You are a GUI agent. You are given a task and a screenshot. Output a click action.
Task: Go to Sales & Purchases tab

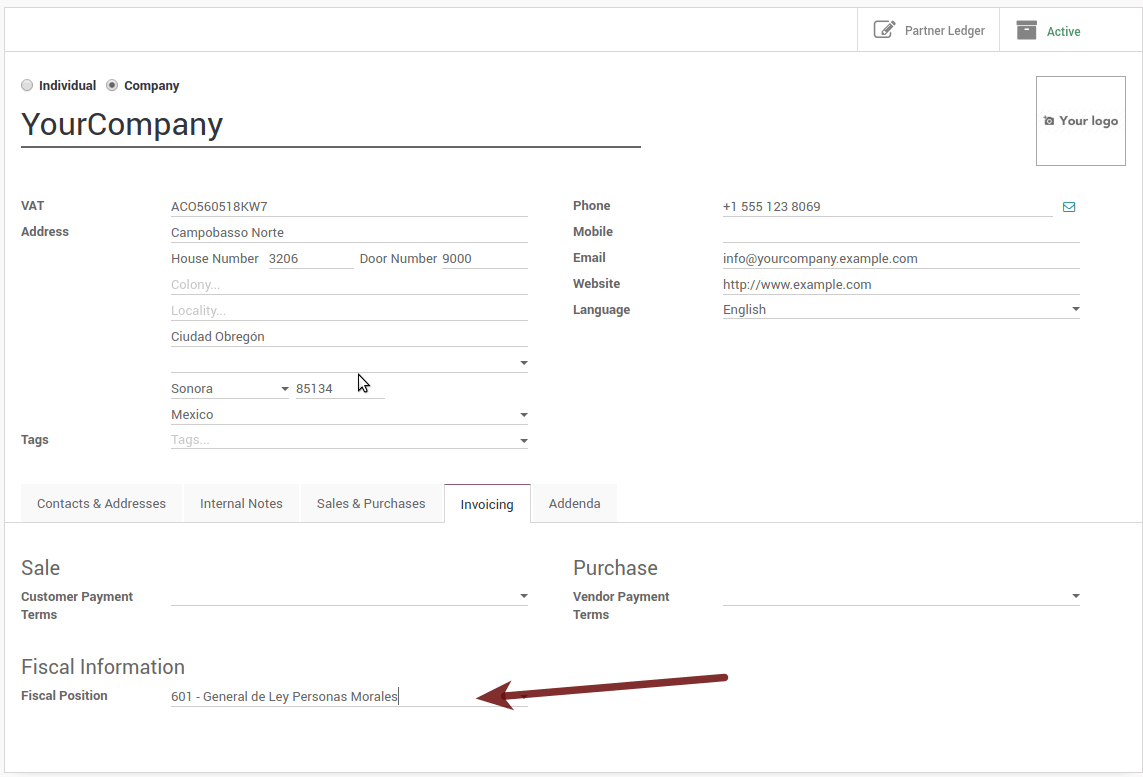(371, 504)
